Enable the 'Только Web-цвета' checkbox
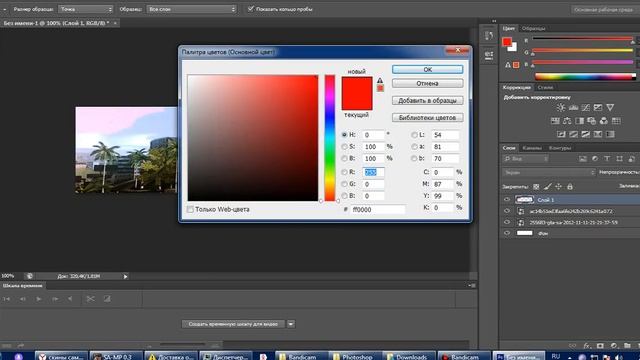Screen dimensions: 640x360 190,209
